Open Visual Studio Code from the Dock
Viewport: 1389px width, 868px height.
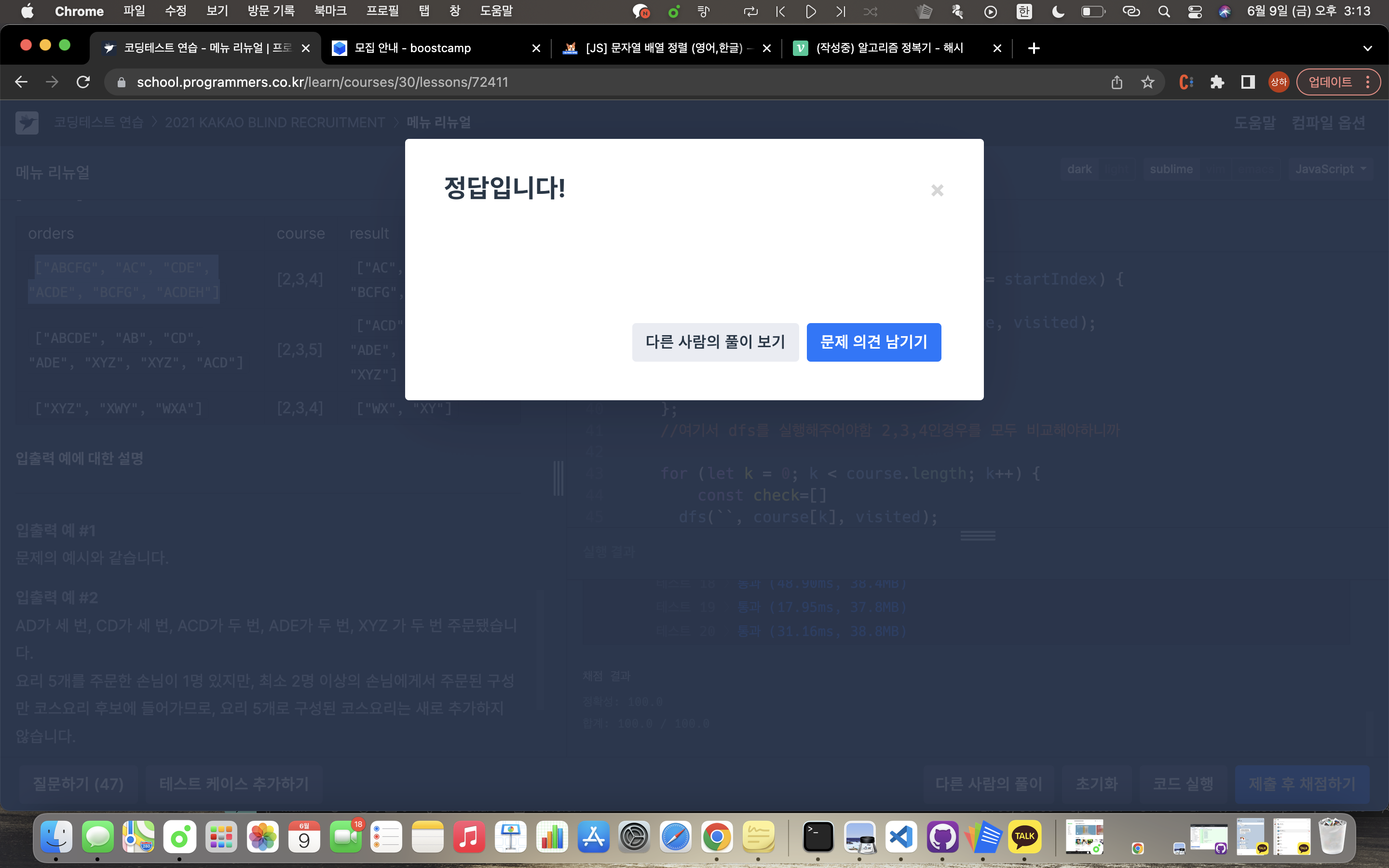tap(900, 837)
